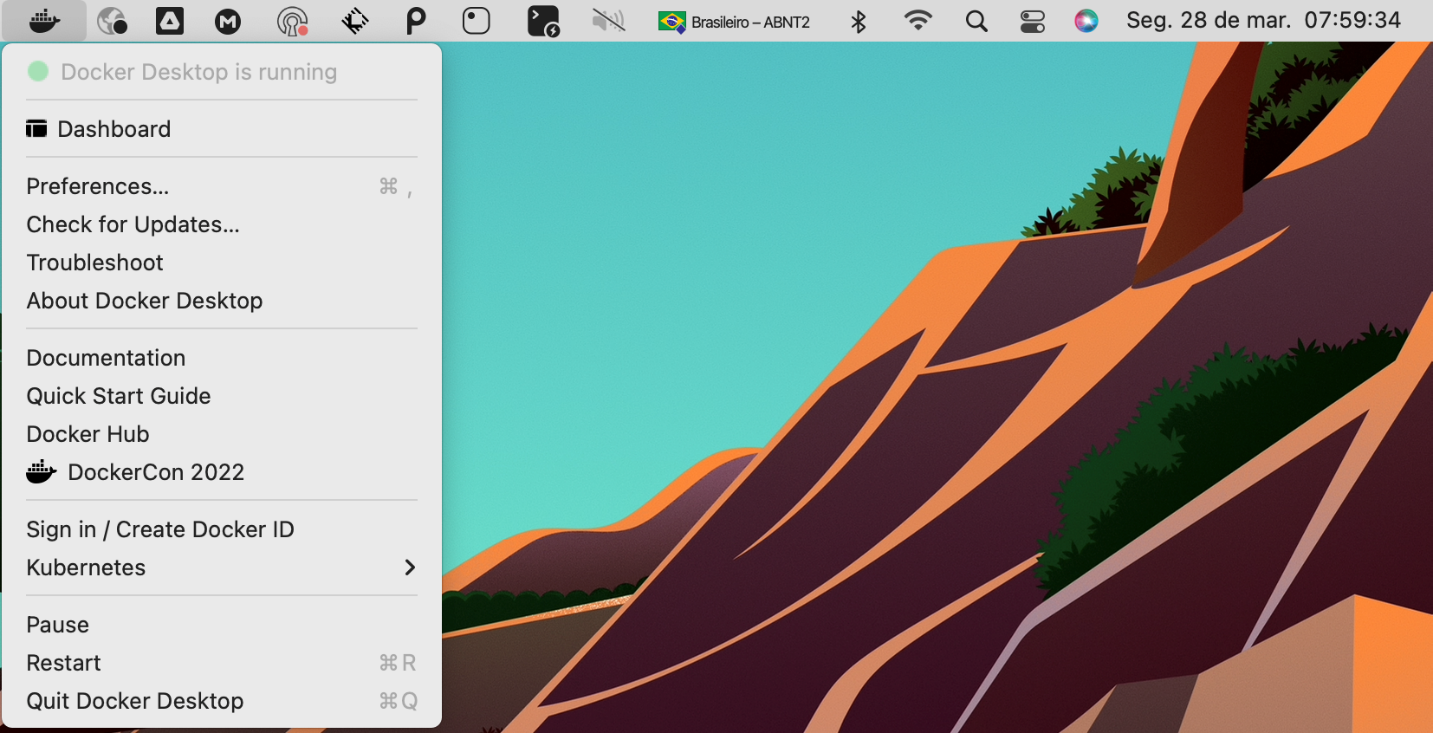Choose Troubleshoot from the Docker menu
This screenshot has width=1433, height=733.
pyautogui.click(x=95, y=262)
